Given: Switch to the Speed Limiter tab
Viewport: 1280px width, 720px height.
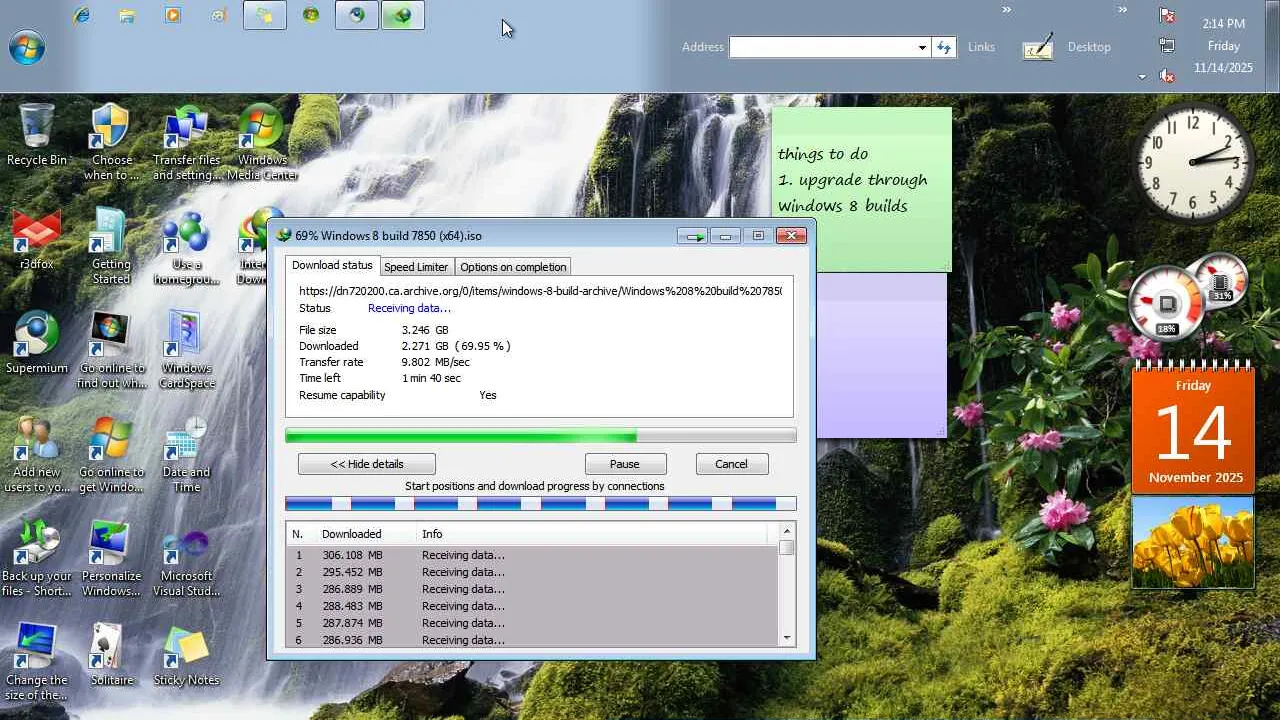Looking at the screenshot, I should tap(416, 267).
